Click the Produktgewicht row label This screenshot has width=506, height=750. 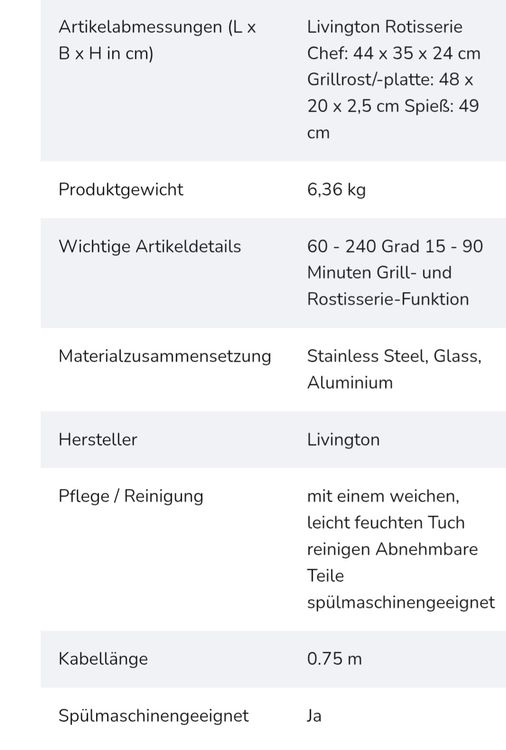tap(121, 189)
